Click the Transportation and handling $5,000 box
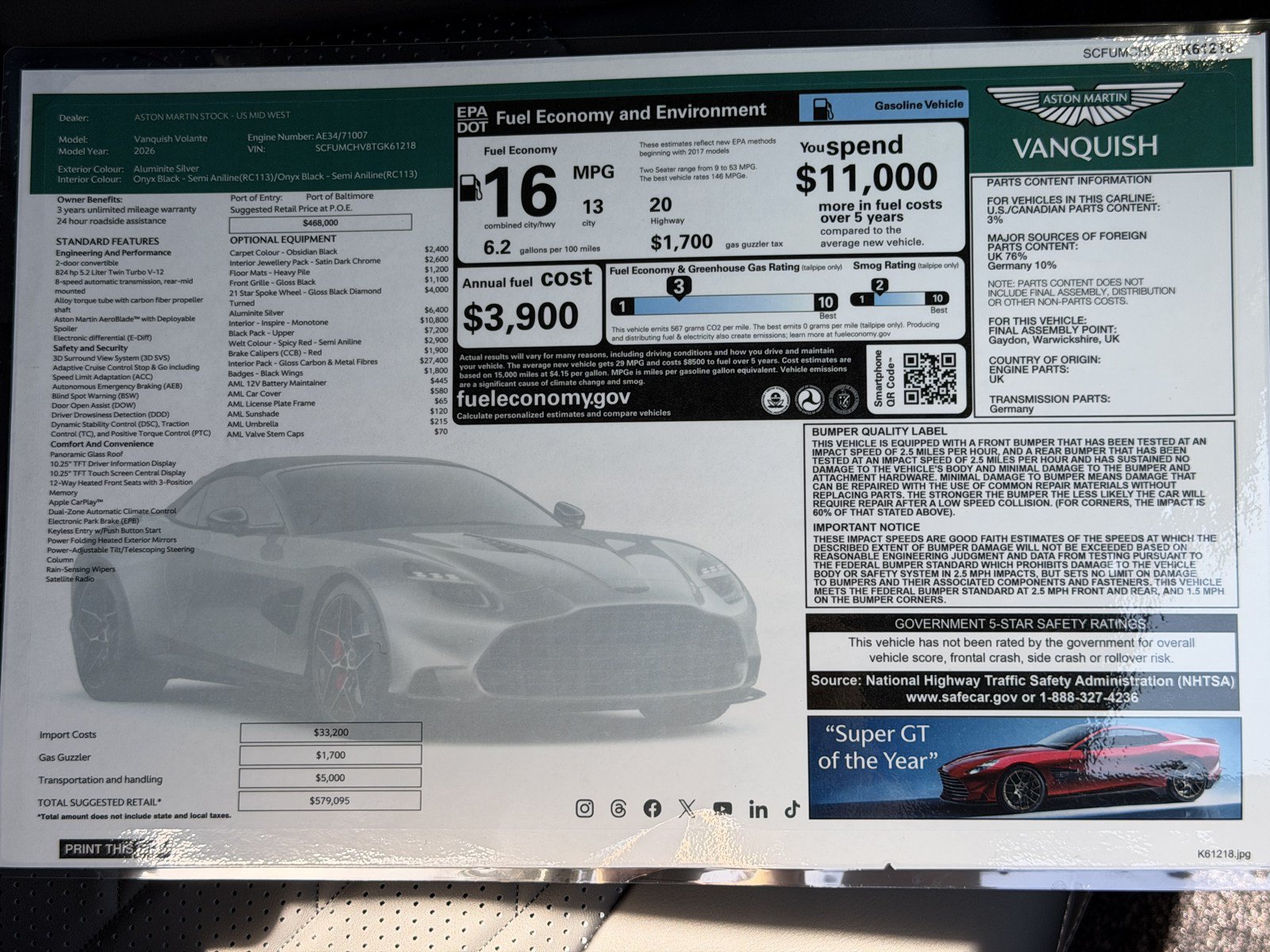Viewport: 1270px width, 952px height. coord(330,777)
